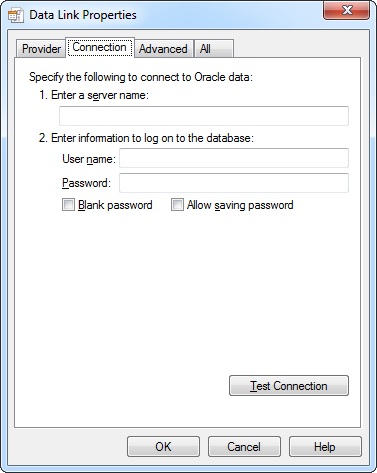Tick Allow saving password checkbox

[177, 205]
